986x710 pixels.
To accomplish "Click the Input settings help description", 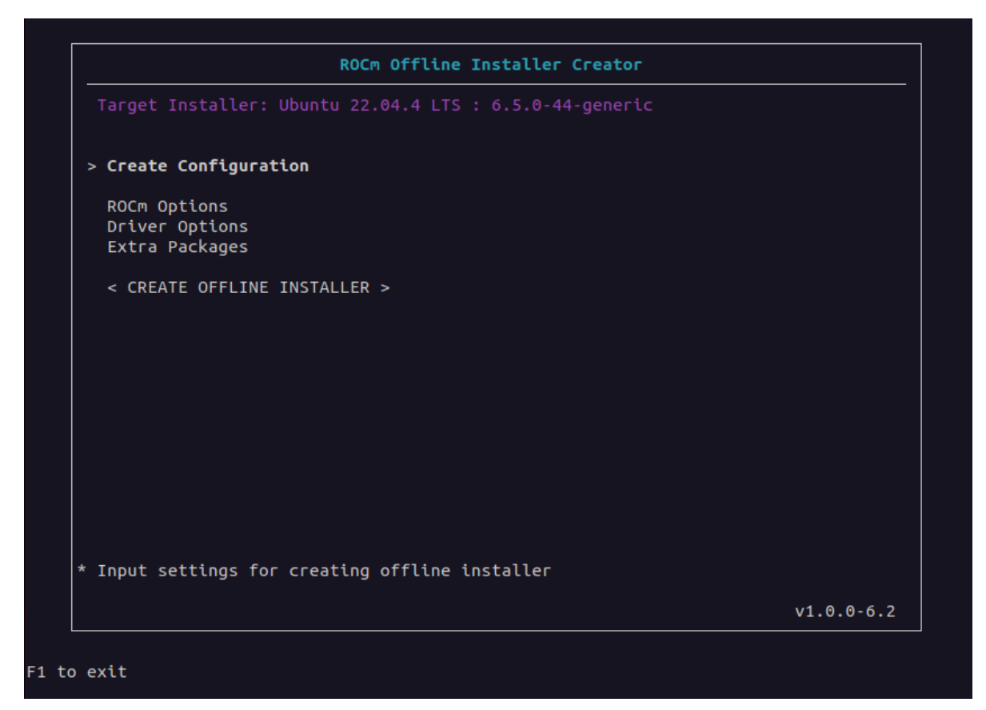I will tap(323, 571).
